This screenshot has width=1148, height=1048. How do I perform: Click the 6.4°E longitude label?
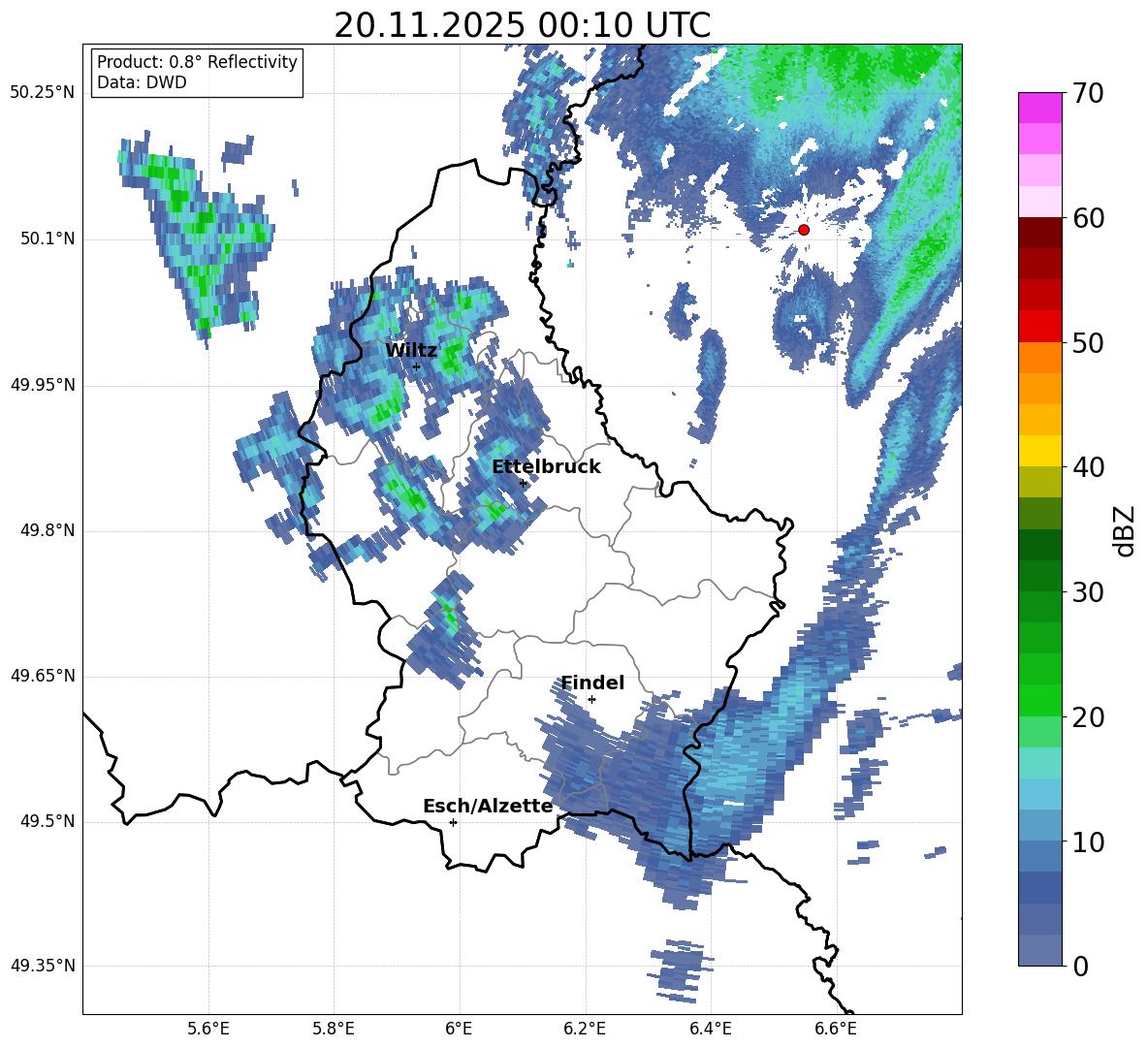710,1029
